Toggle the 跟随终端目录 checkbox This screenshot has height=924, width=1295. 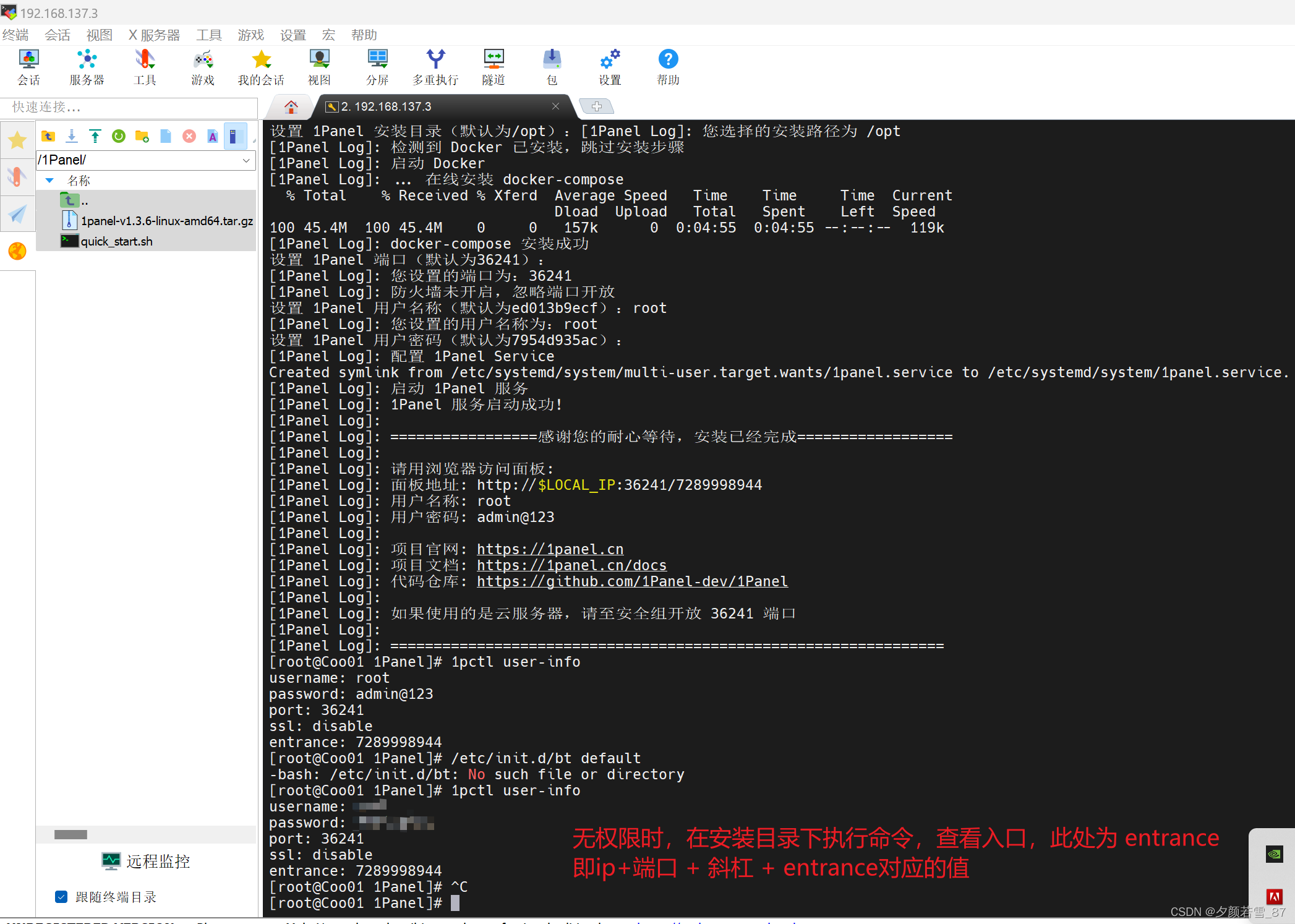(x=61, y=897)
